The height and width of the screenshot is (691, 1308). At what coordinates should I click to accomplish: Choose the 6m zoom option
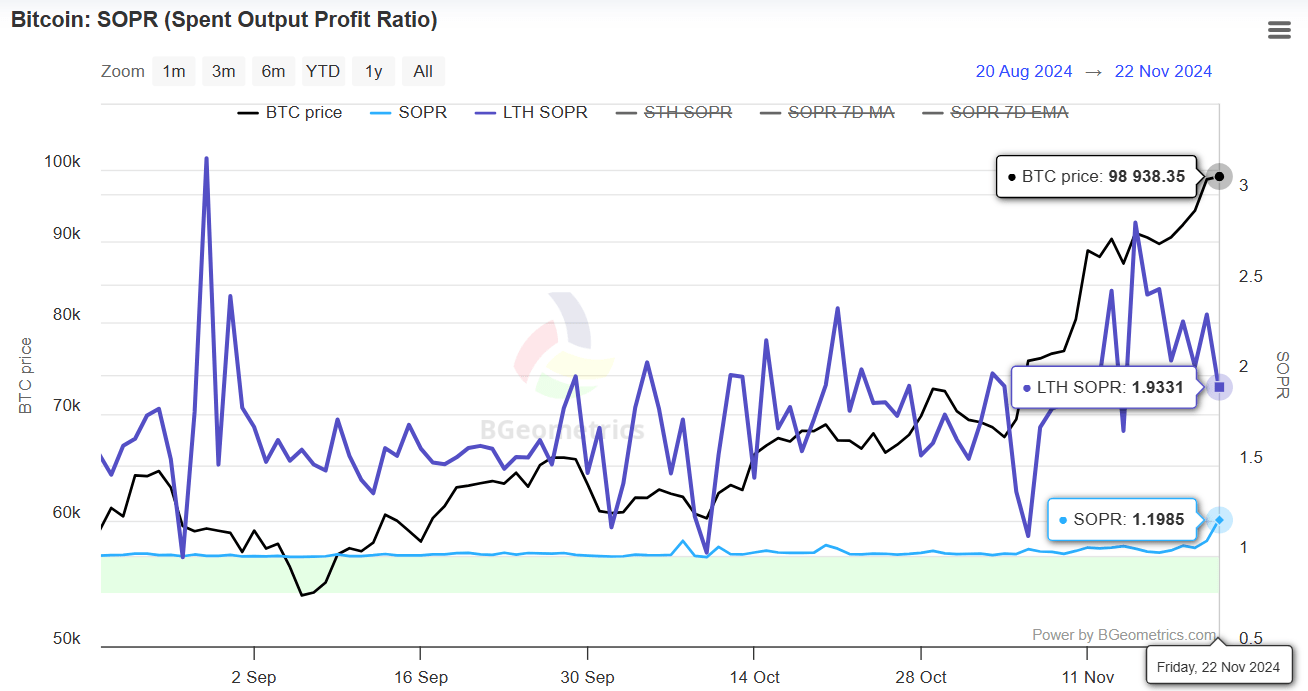(273, 71)
